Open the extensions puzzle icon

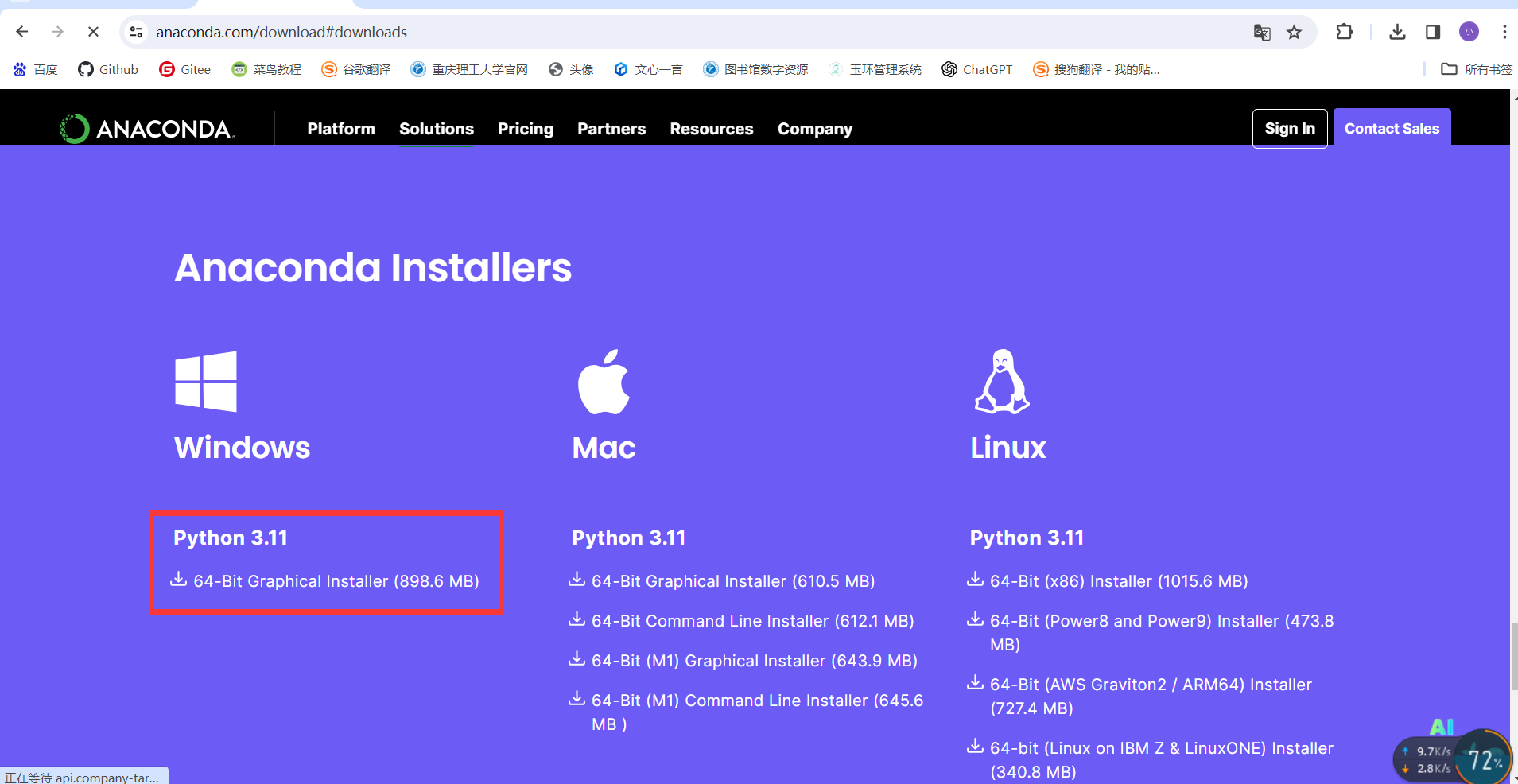pyautogui.click(x=1345, y=32)
